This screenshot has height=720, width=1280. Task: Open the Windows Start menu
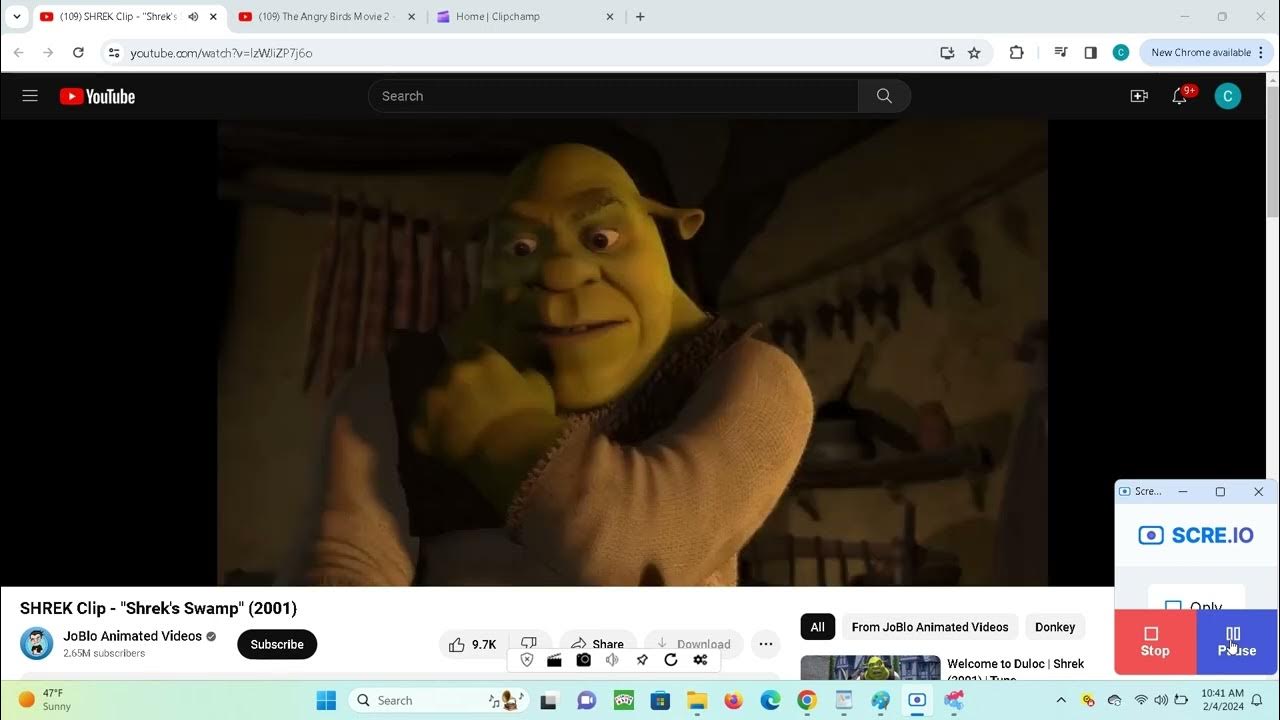pos(326,700)
